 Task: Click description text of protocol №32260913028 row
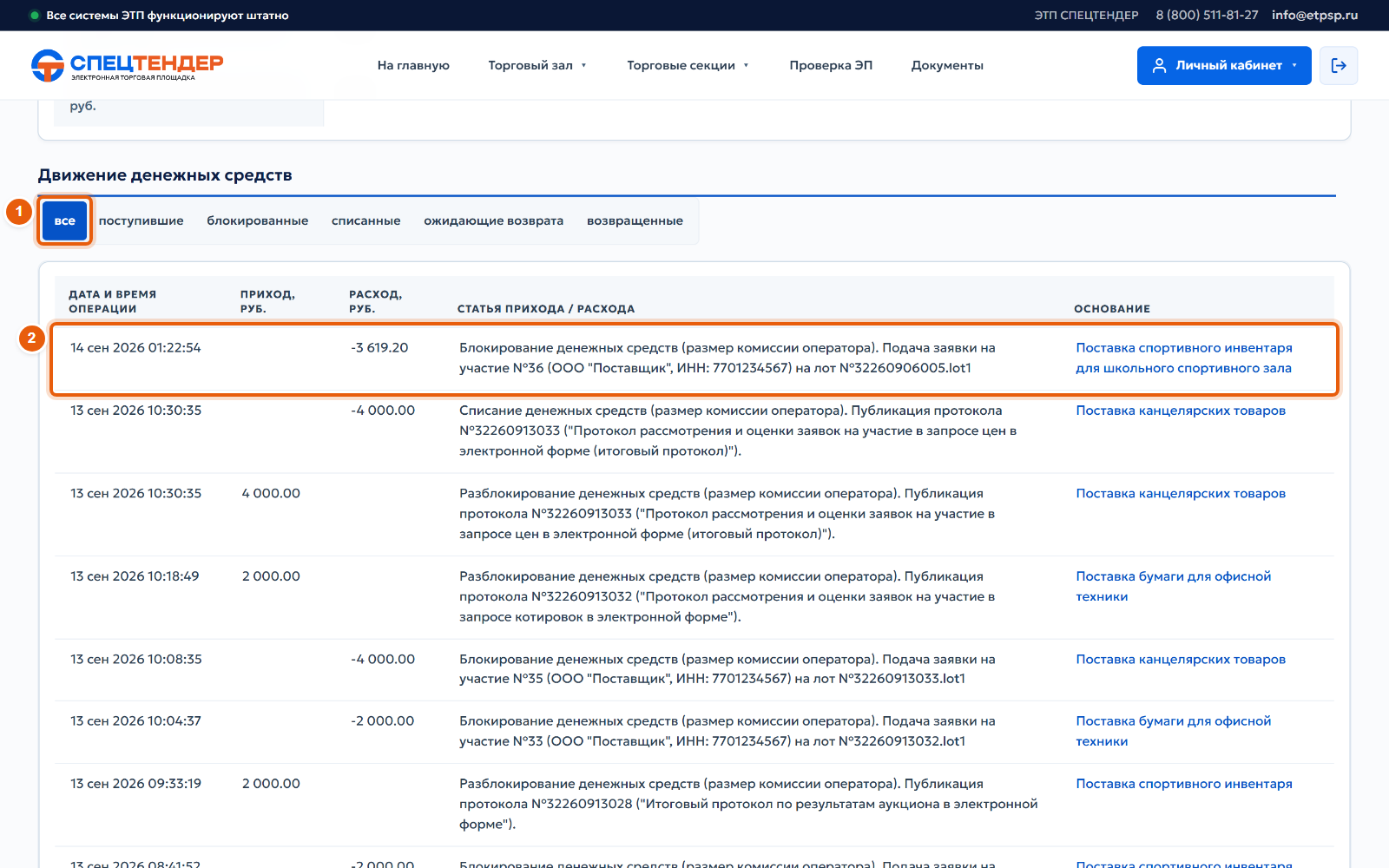click(x=748, y=804)
